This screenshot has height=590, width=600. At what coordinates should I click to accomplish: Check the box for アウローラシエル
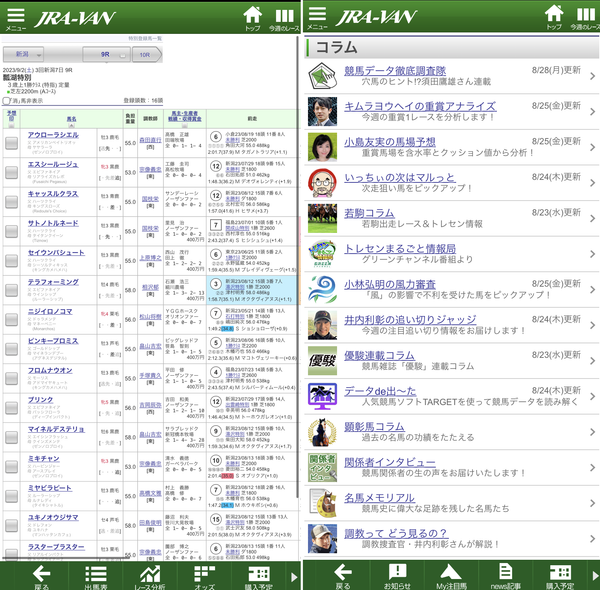coord(11,143)
